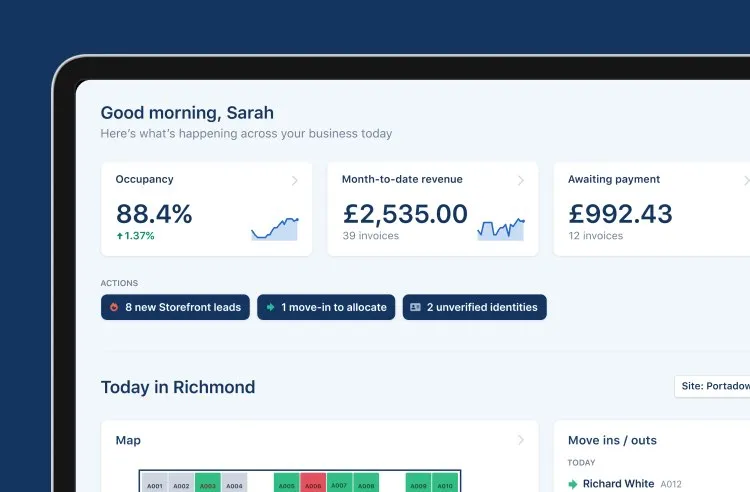Open the Month-to-date revenue card chevron
750x492 pixels.
point(521,181)
